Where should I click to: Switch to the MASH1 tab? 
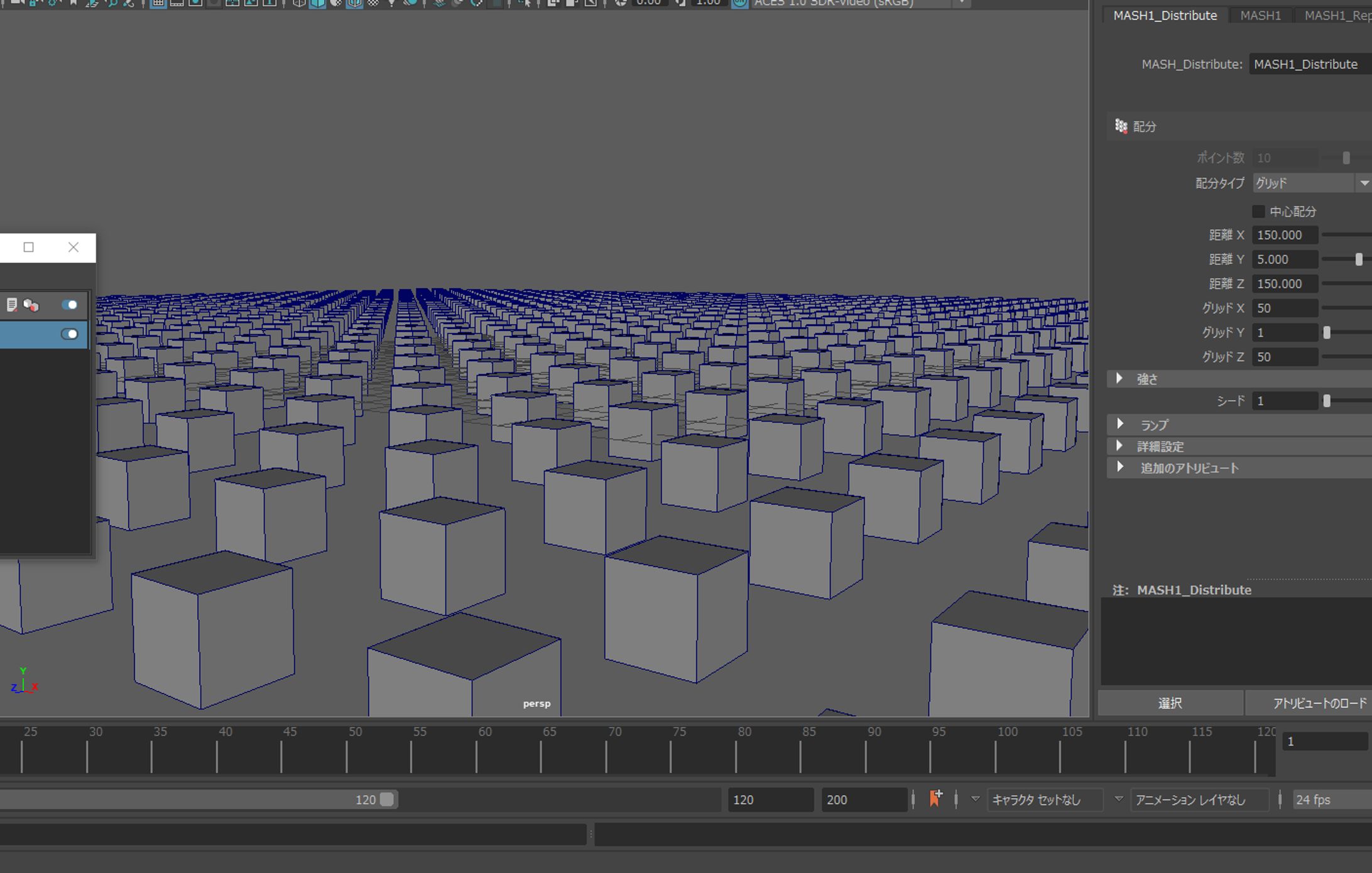point(1260,16)
